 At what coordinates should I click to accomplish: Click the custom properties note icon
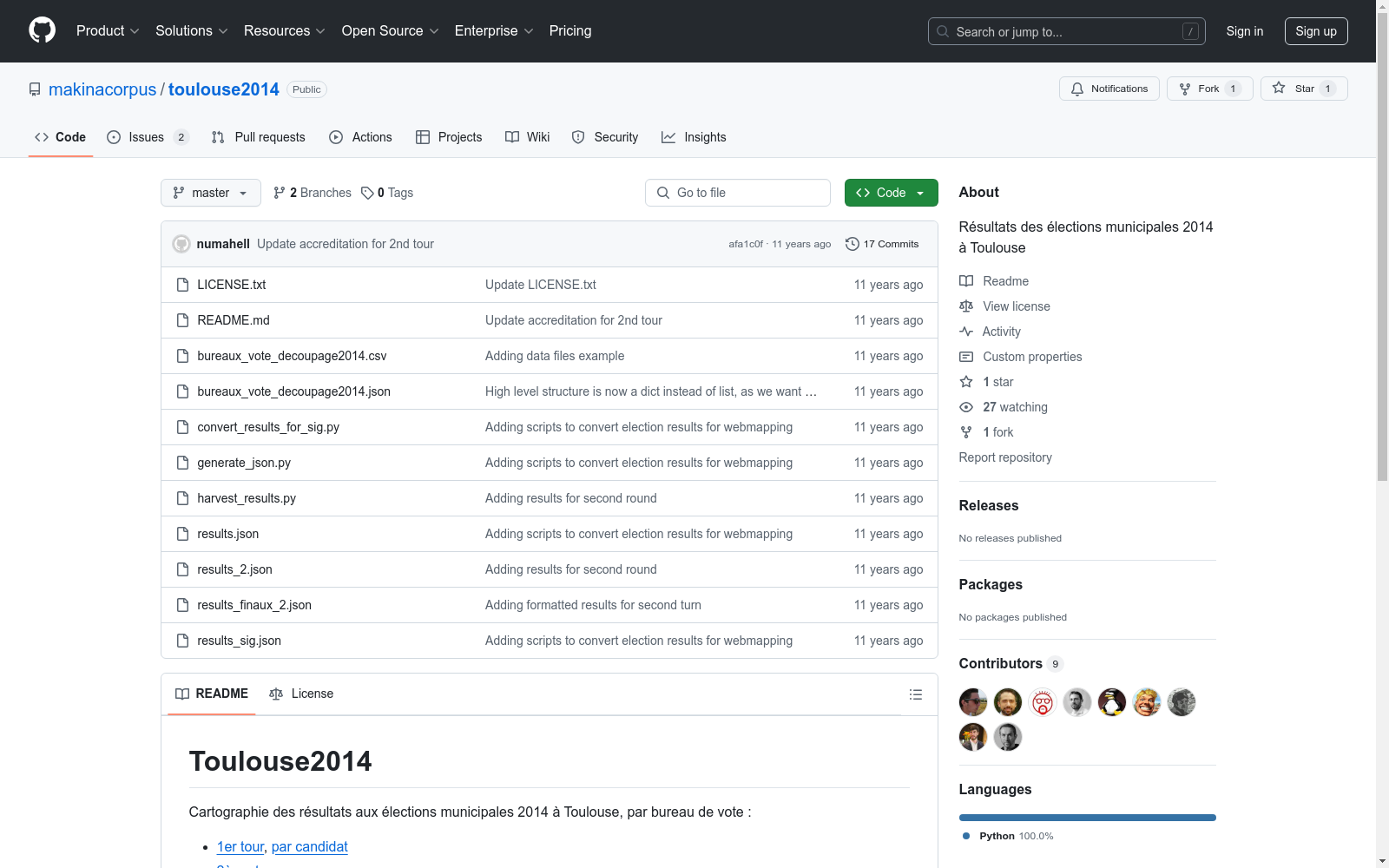tap(966, 357)
